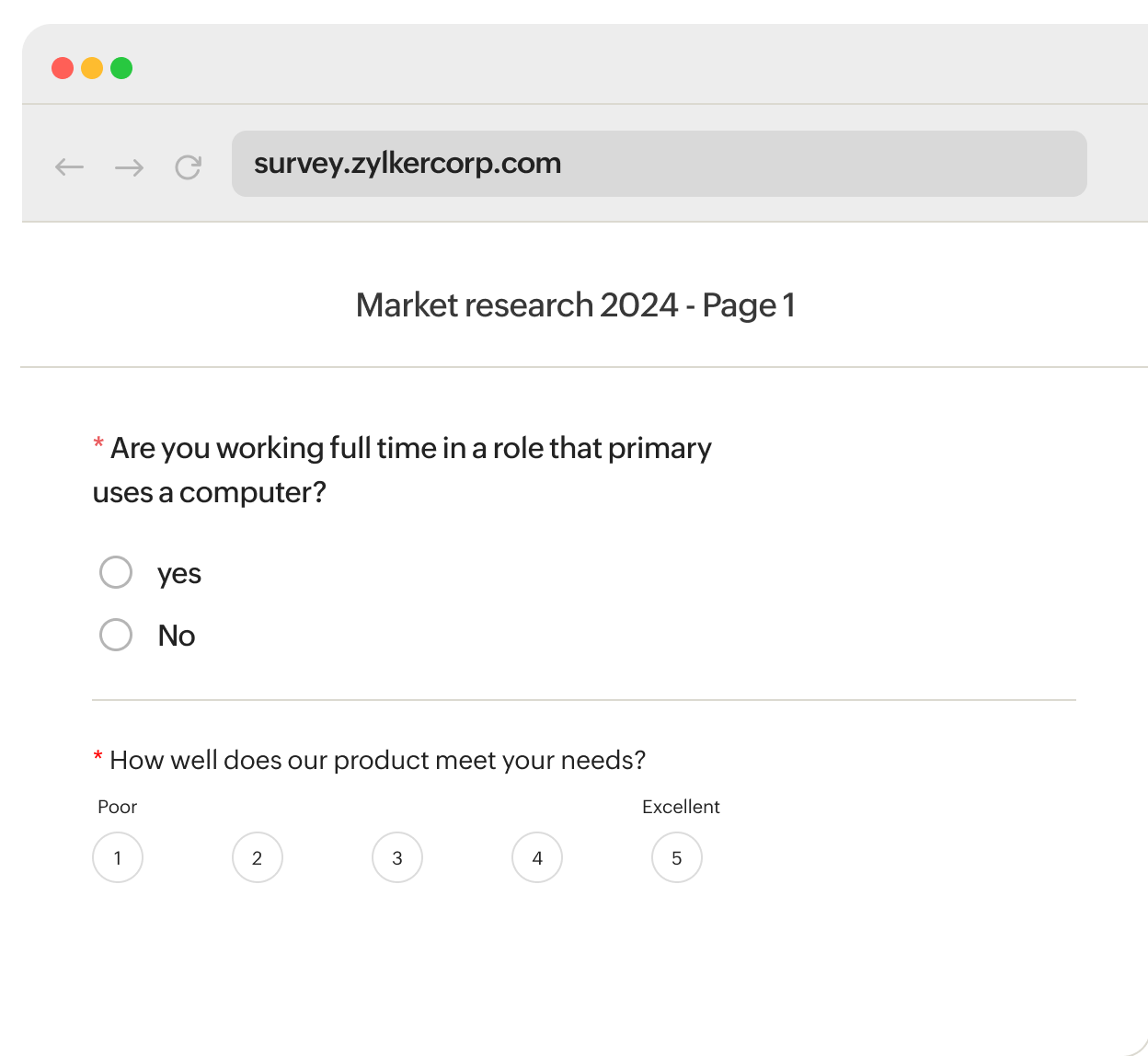Focus the survey.zylkercorp.com address bar

click(x=659, y=164)
